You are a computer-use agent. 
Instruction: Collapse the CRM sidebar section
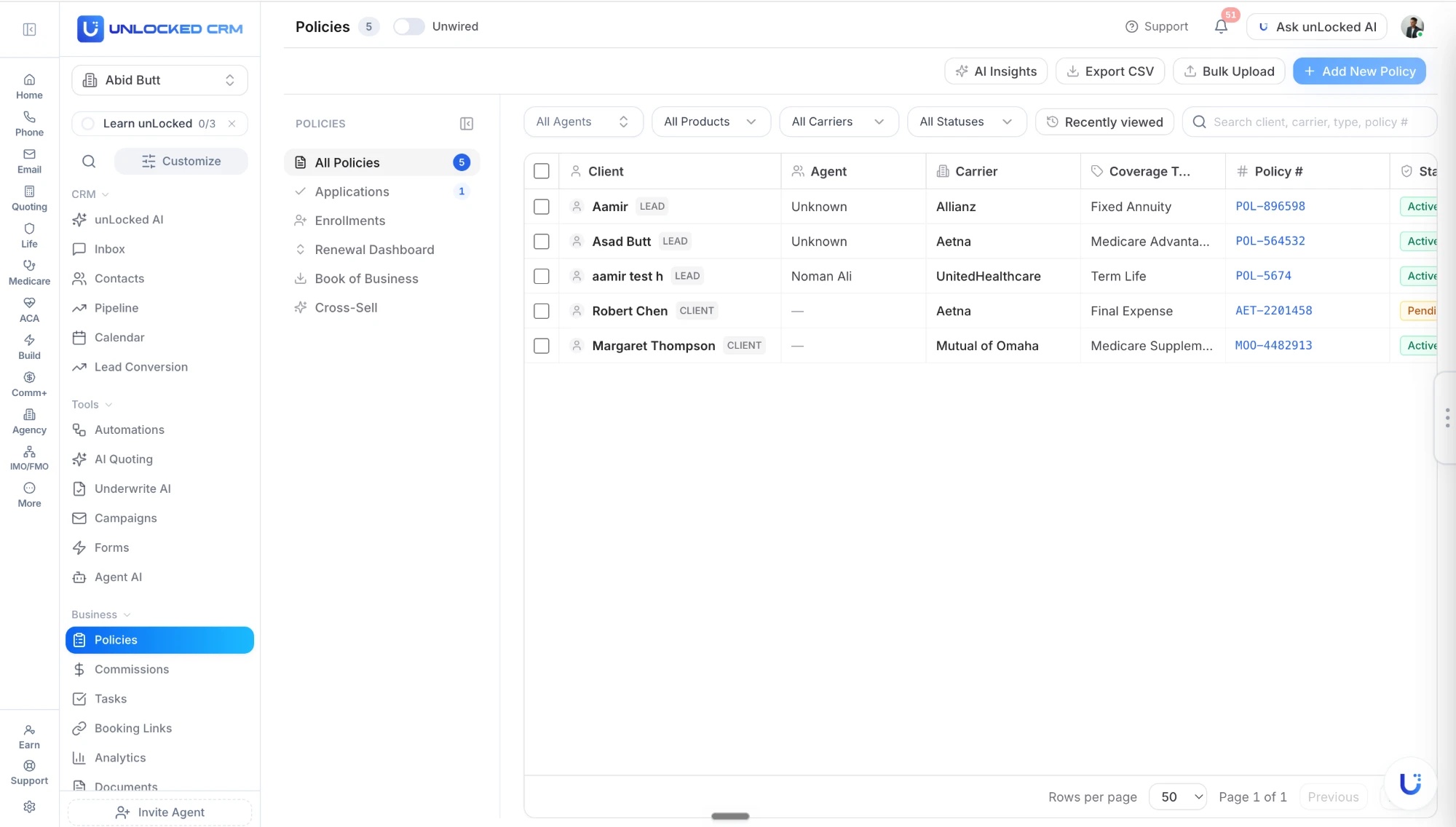coord(90,194)
